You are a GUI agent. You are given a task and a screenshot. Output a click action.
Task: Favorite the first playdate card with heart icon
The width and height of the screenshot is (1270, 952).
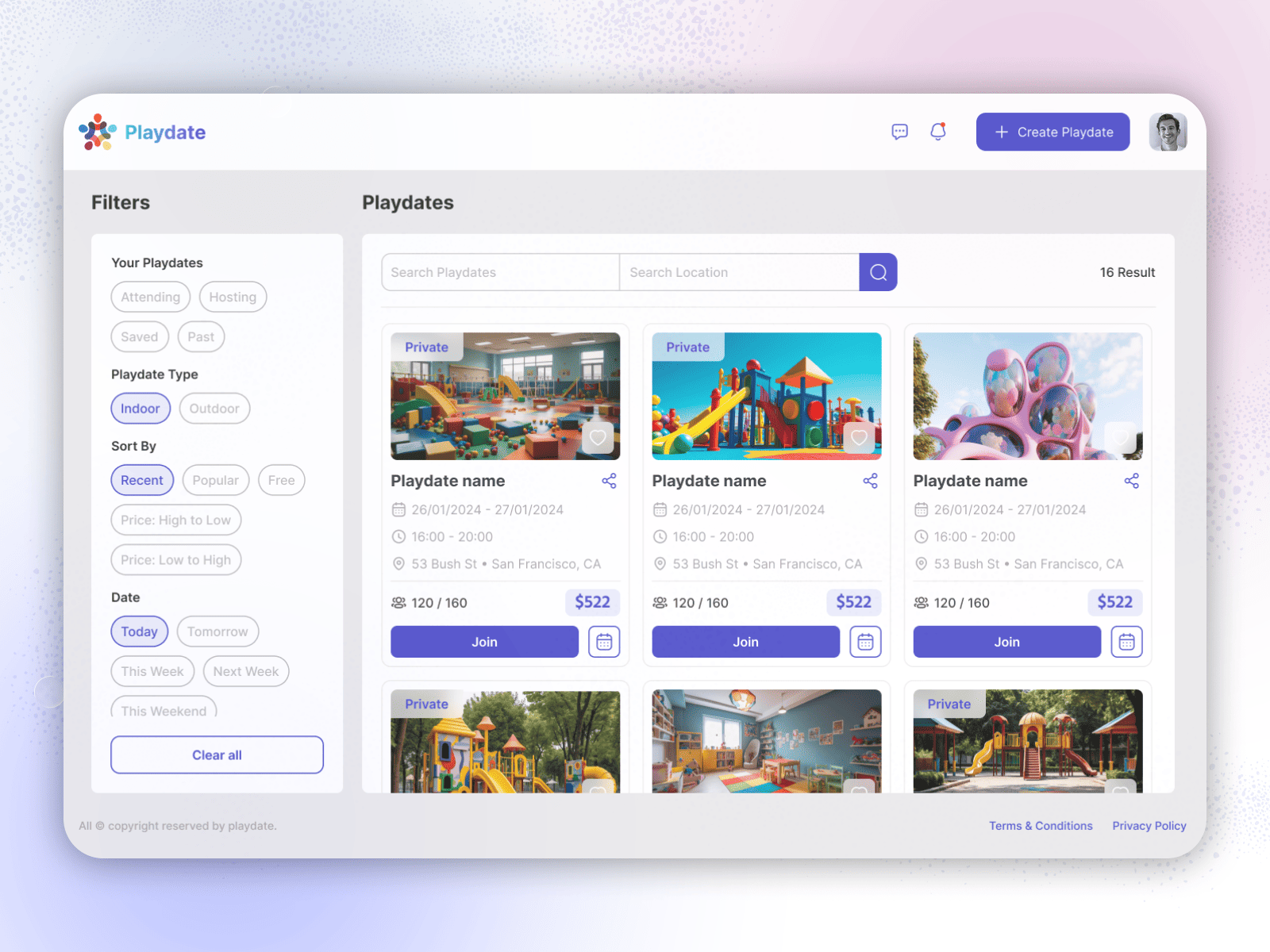pos(598,438)
